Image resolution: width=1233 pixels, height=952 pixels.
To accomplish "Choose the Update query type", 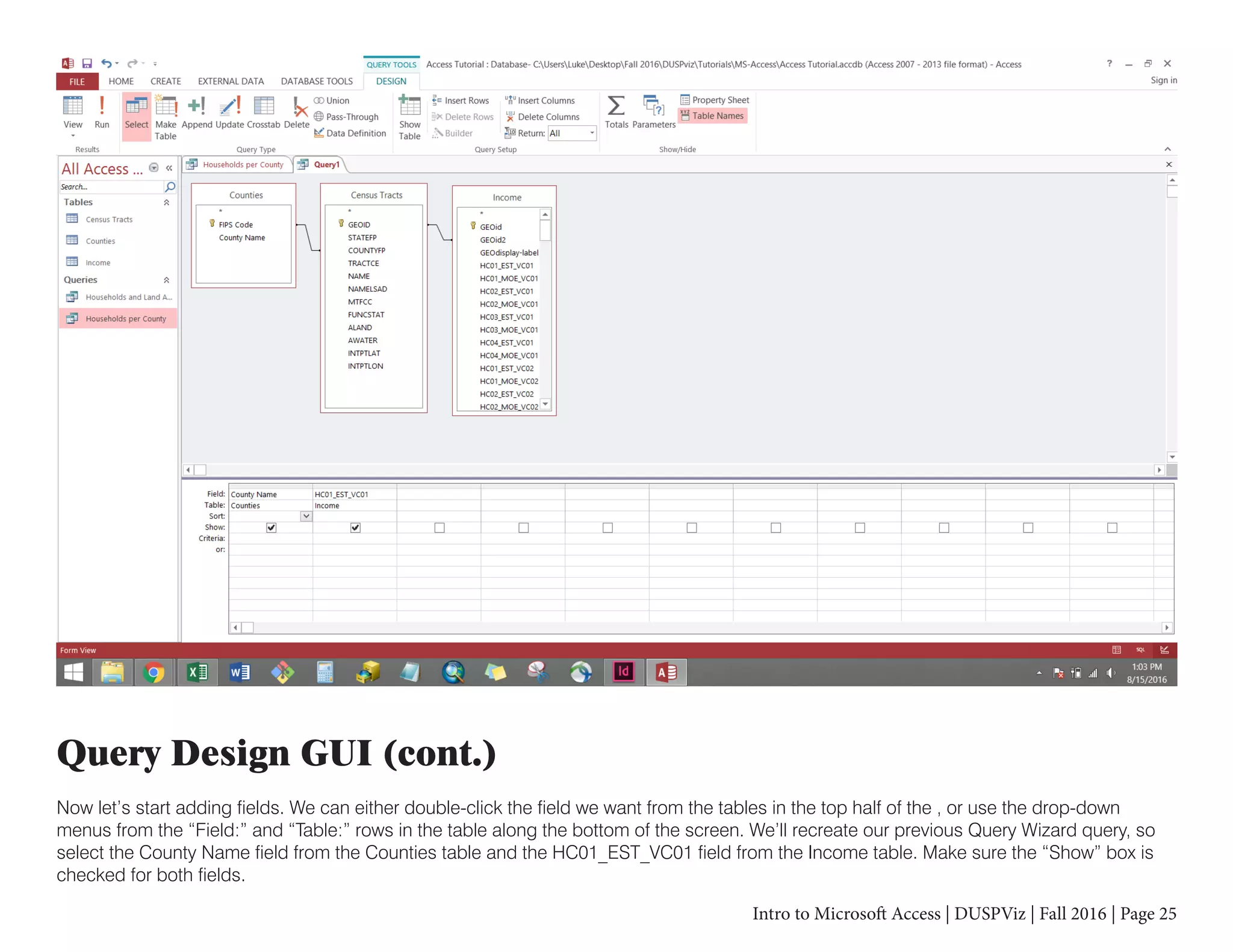I will pos(229,113).
